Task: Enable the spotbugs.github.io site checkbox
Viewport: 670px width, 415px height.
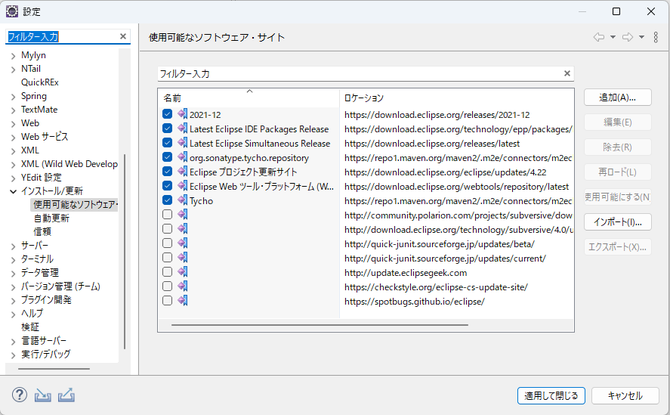Action: click(x=167, y=300)
